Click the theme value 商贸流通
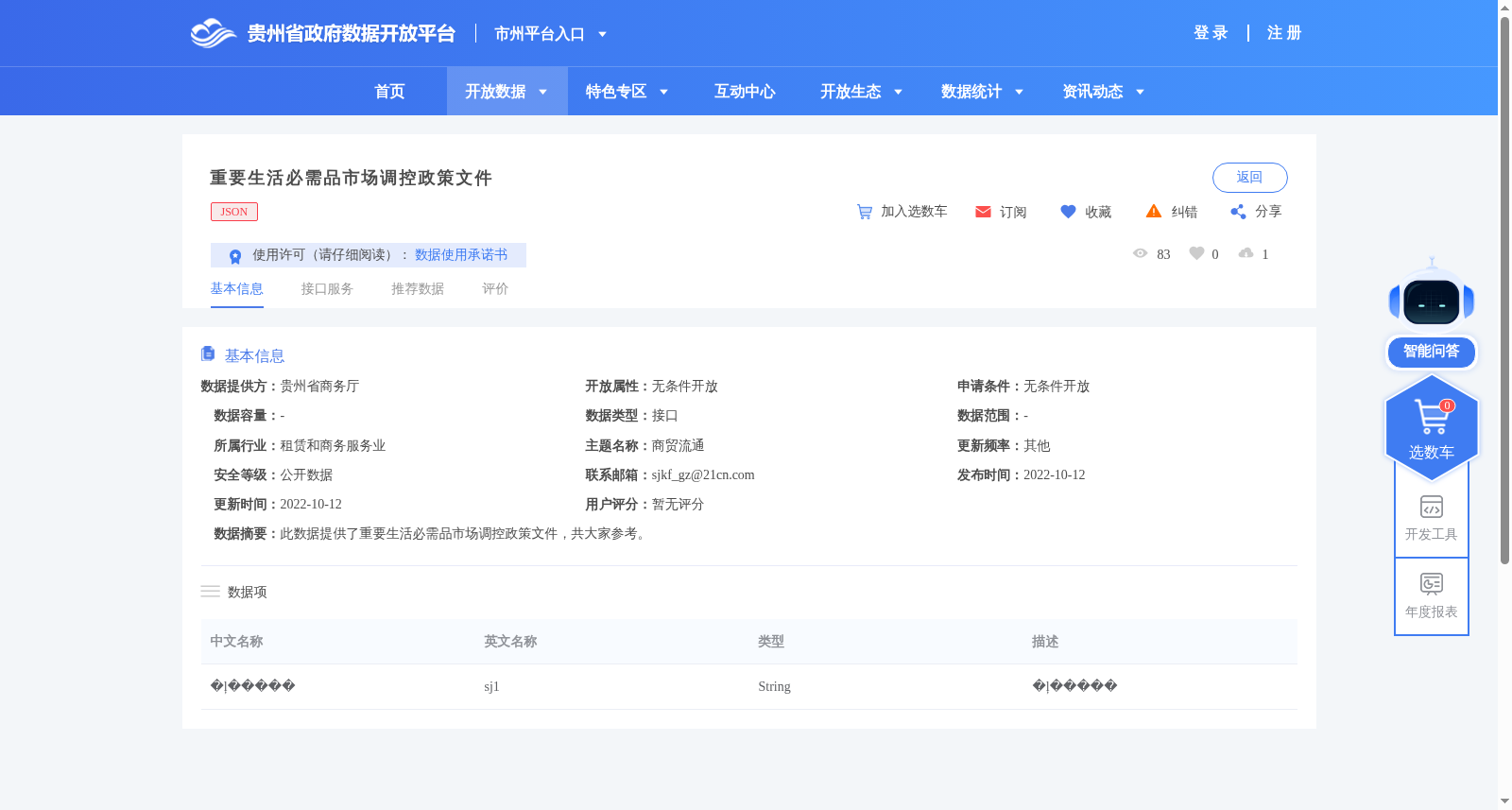The width and height of the screenshot is (1512, 810). pyautogui.click(x=679, y=446)
